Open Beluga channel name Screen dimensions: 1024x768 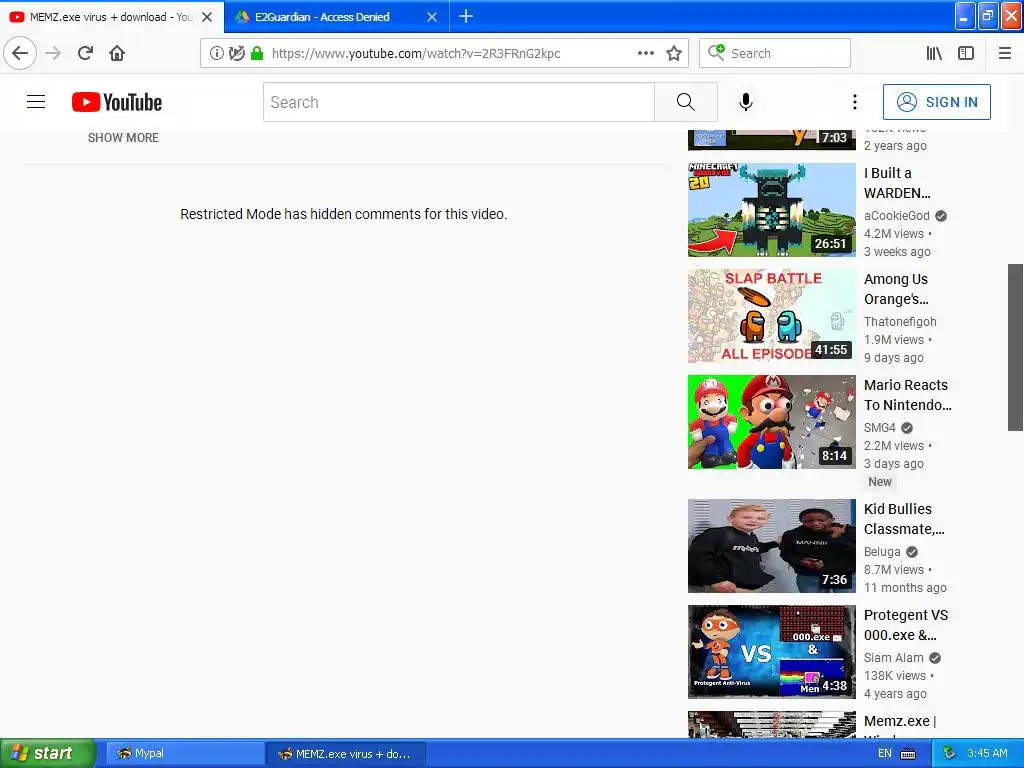(x=882, y=552)
